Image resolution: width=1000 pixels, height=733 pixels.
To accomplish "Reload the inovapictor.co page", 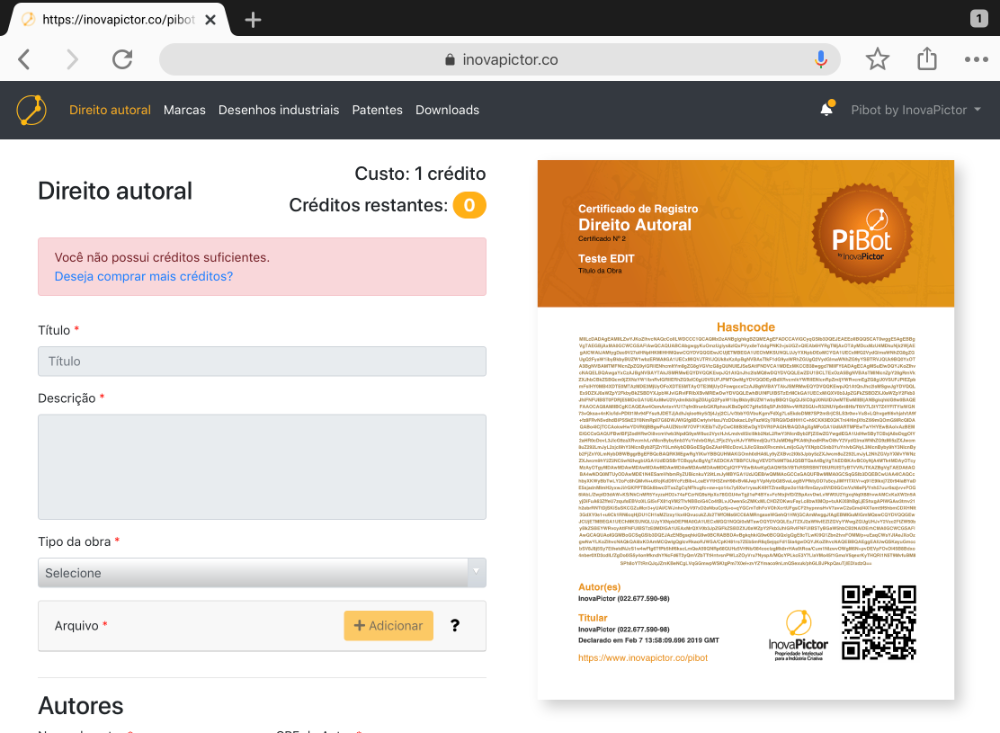I will click(x=122, y=59).
